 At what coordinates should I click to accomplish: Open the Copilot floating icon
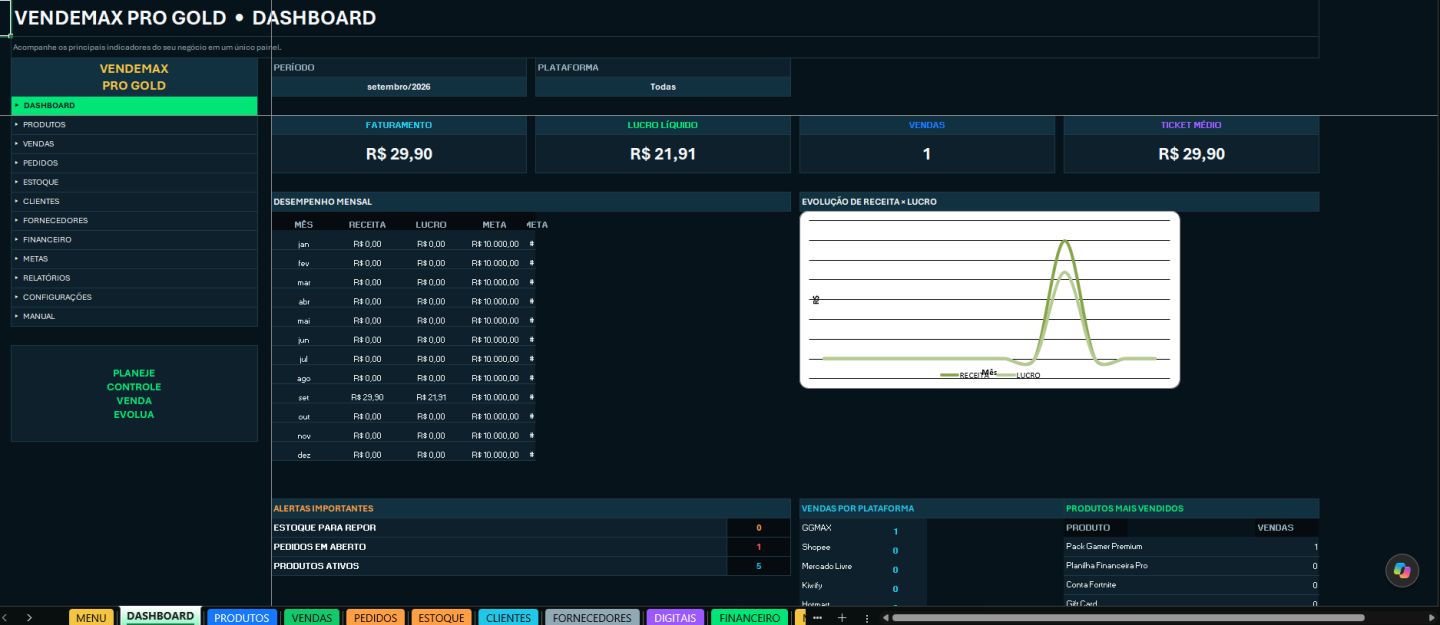coord(1402,570)
